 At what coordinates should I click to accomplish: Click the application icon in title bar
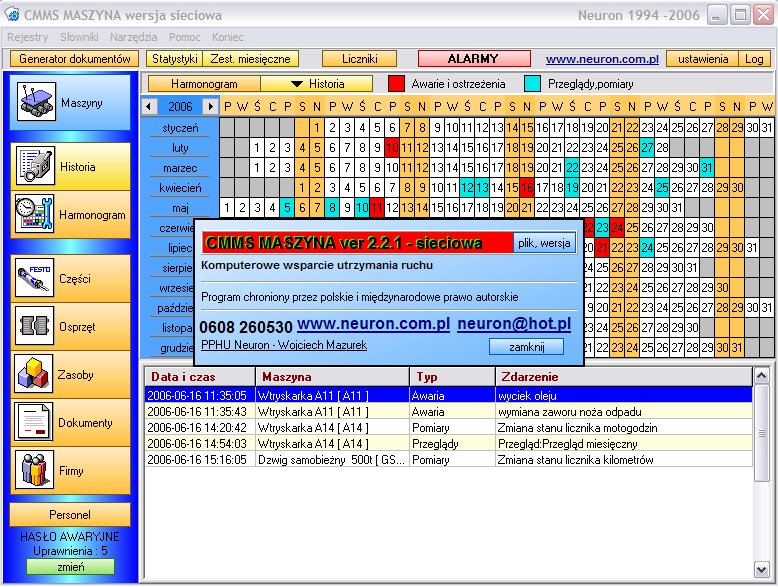coord(11,14)
